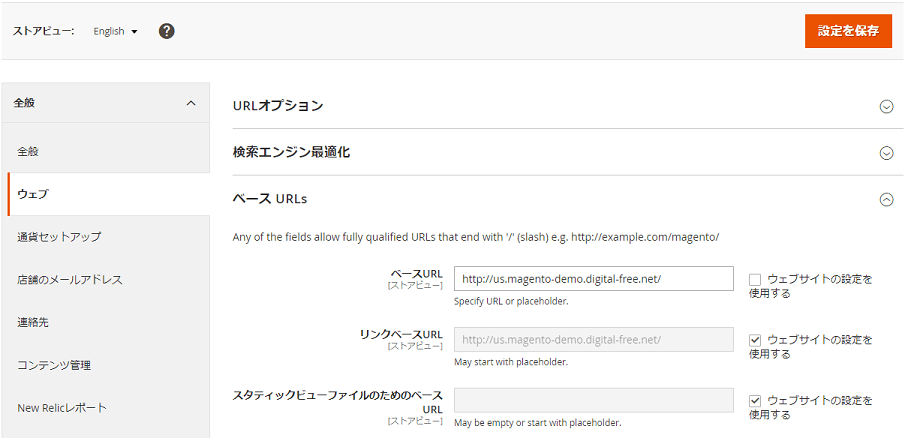The height and width of the screenshot is (438, 904).
Task: Check use-website-setting box for ベースURL
Action: [x=755, y=279]
